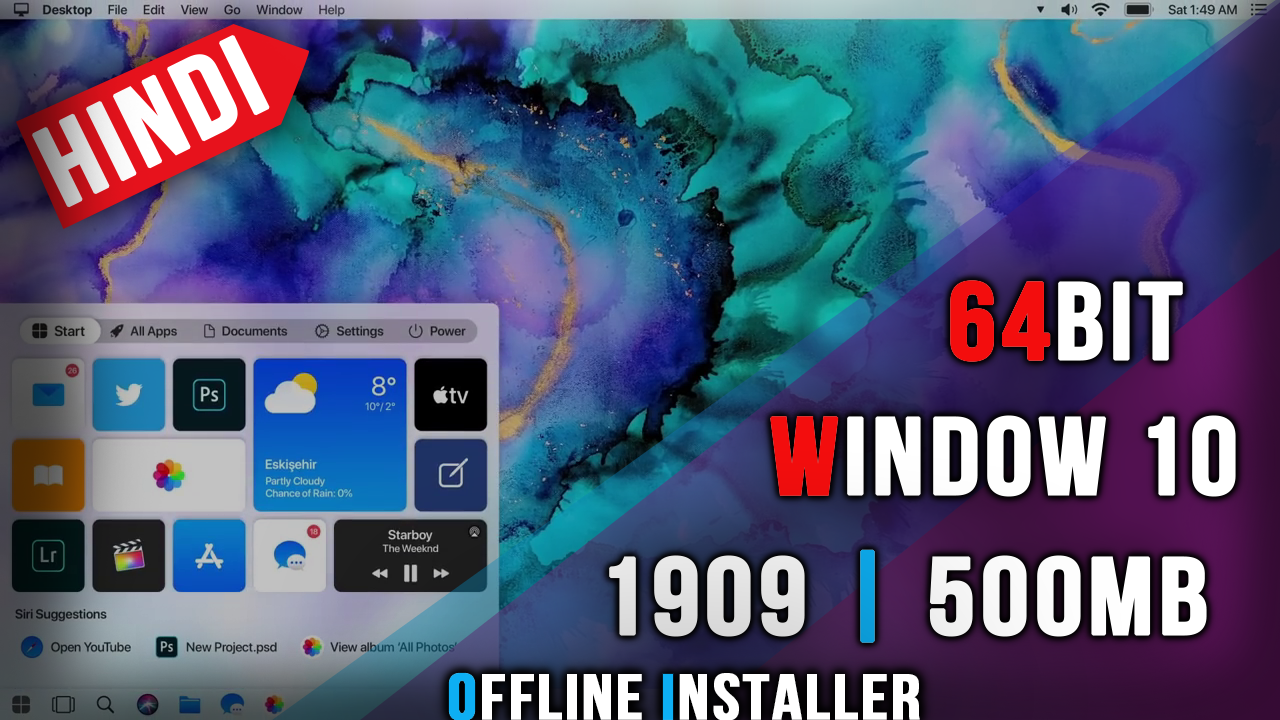Viewport: 1280px width, 720px height.
Task: Select Open YouTube suggestion
Action: pyautogui.click(x=77, y=647)
